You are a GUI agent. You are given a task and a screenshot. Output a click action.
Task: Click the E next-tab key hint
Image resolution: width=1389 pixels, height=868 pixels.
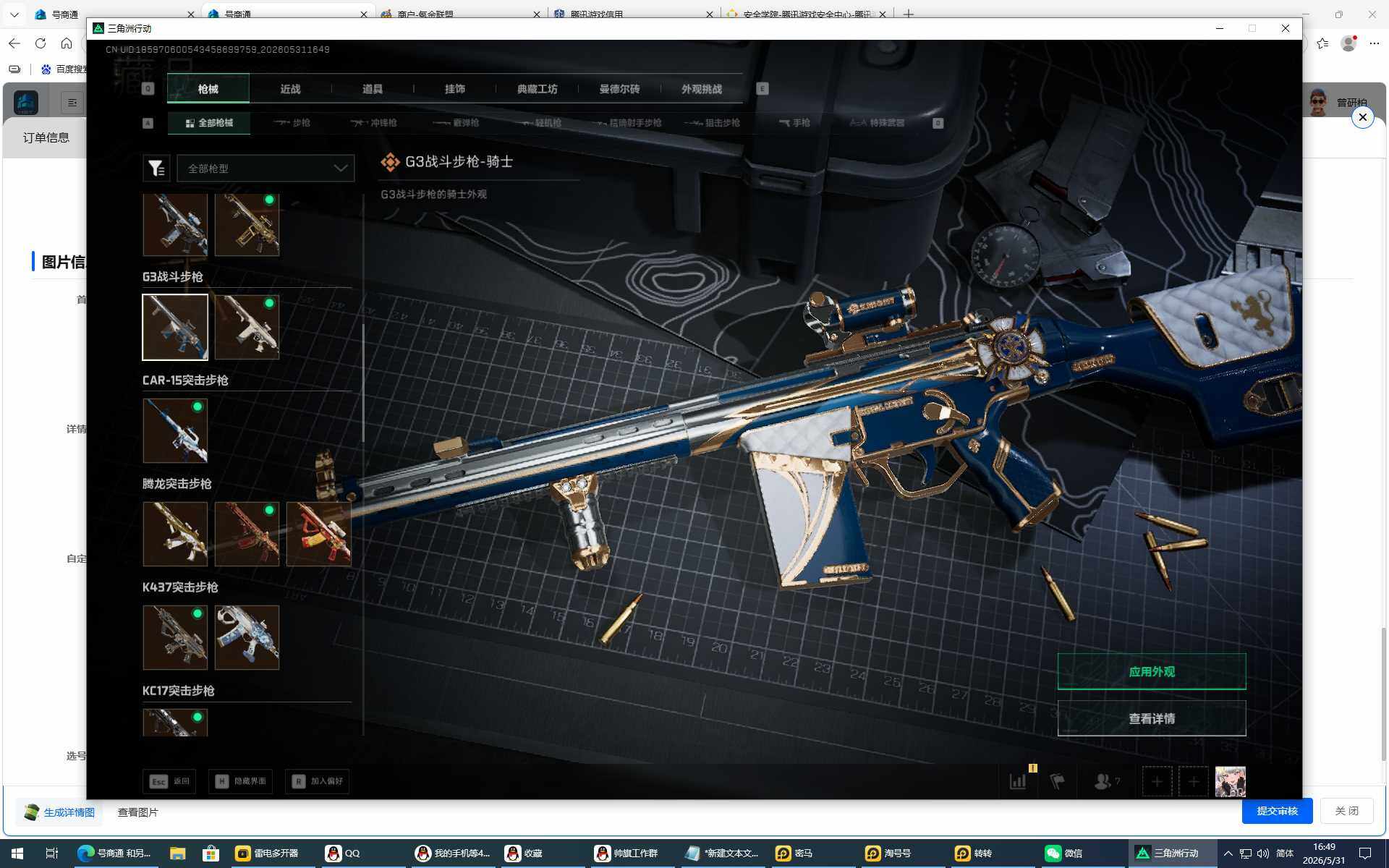pos(762,88)
